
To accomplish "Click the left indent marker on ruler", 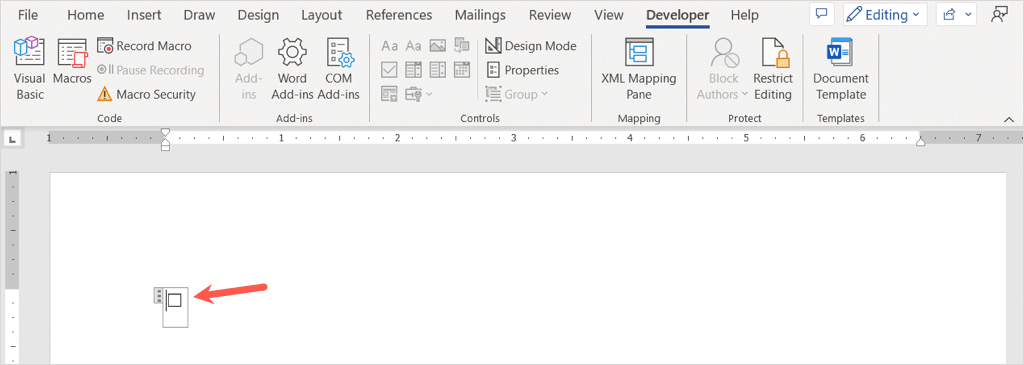I will pyautogui.click(x=165, y=147).
